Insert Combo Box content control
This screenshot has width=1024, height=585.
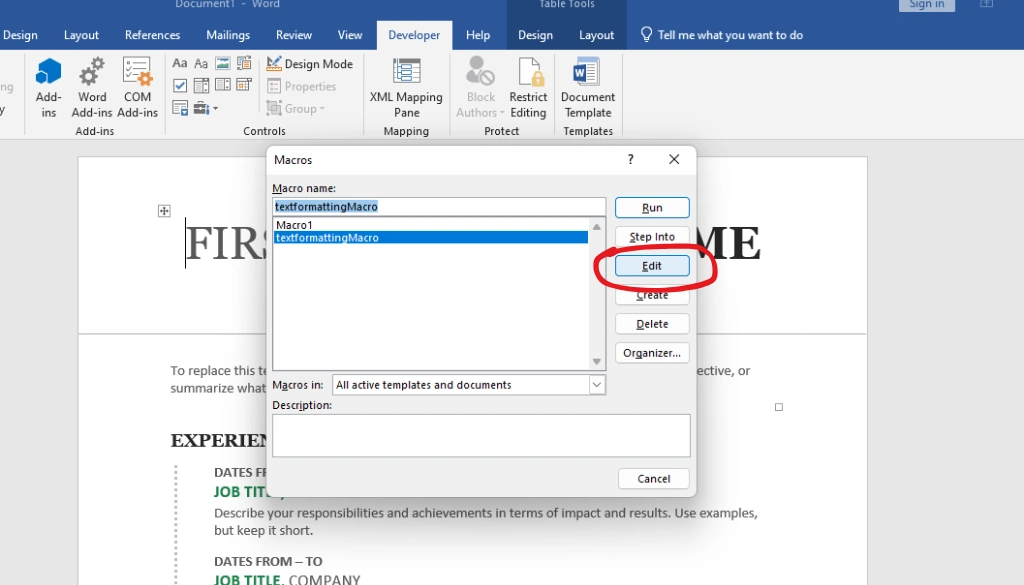pos(201,86)
